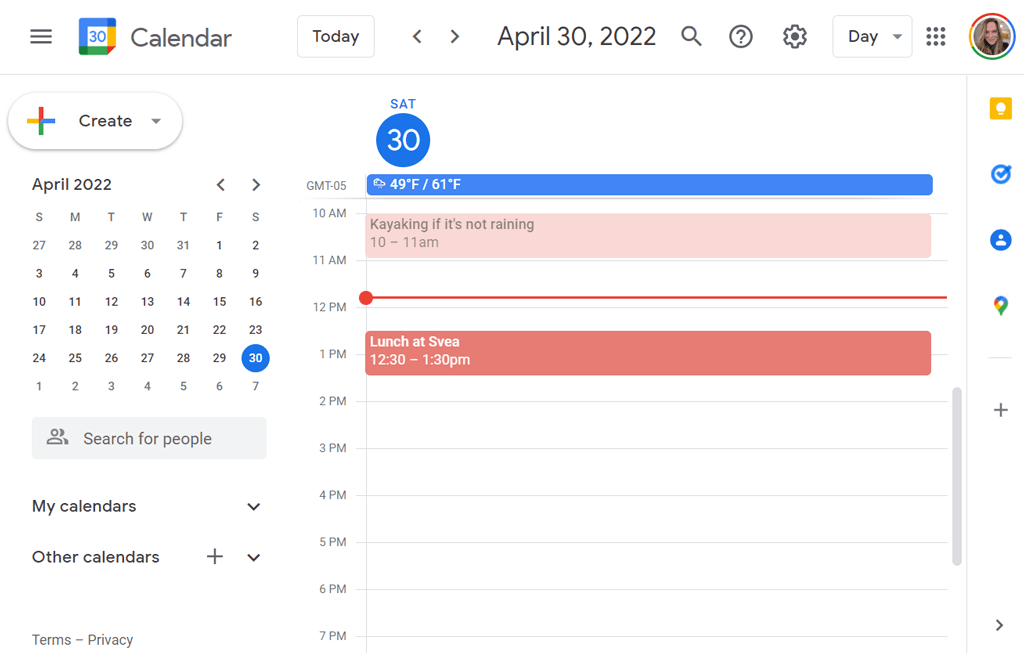Click the Today button

coord(336,37)
